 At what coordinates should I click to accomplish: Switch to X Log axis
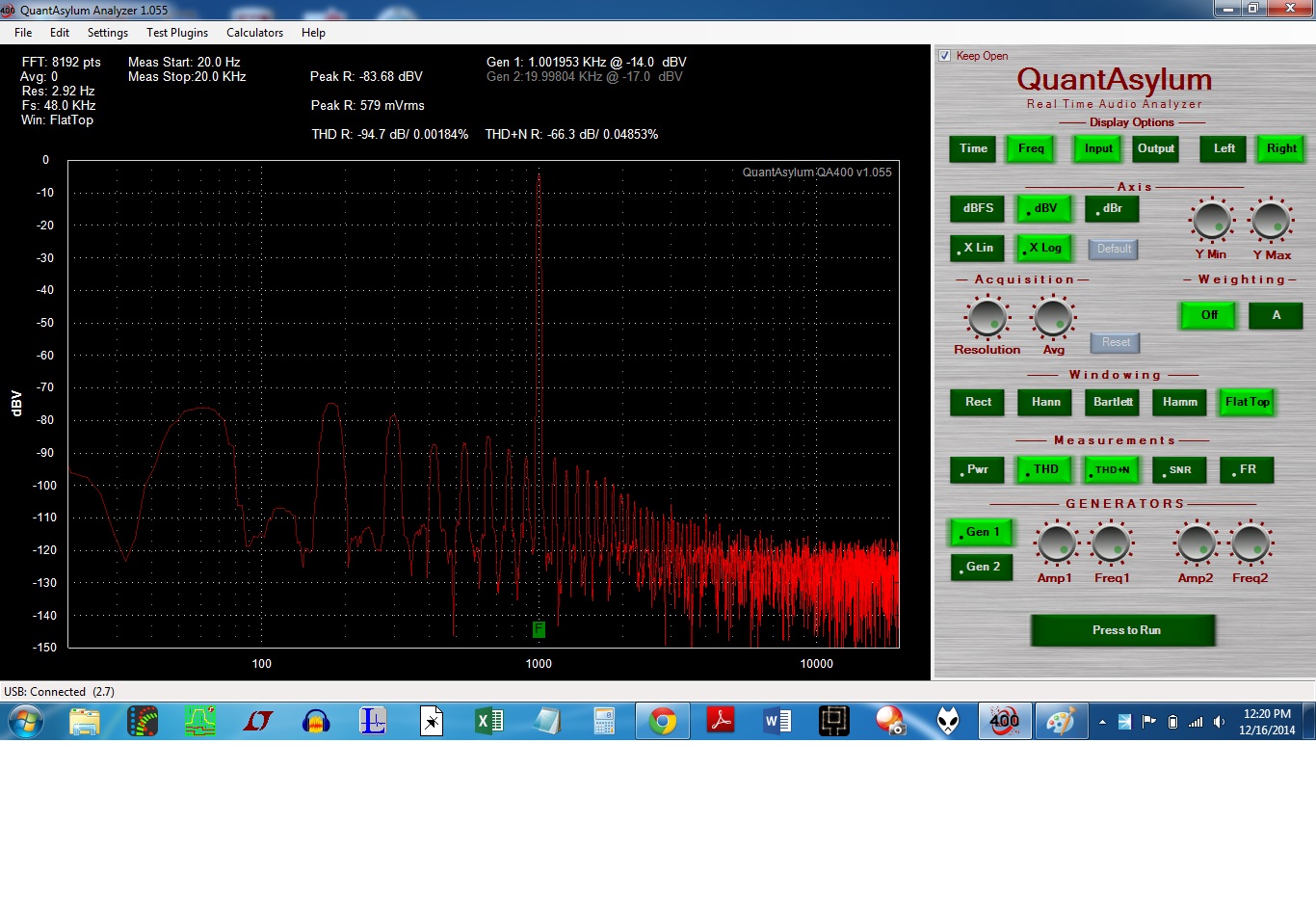click(x=1045, y=248)
